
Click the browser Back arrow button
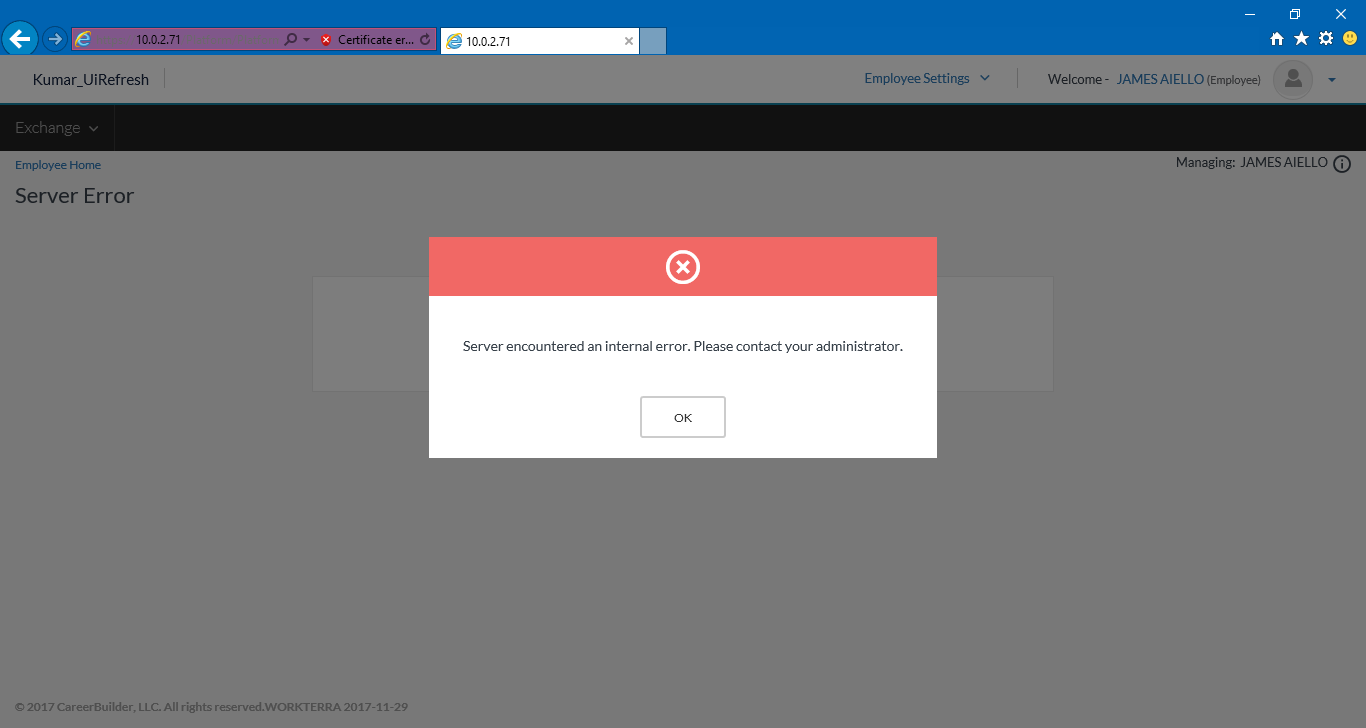(20, 40)
